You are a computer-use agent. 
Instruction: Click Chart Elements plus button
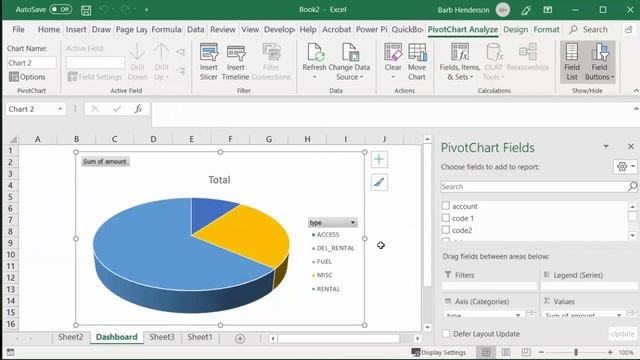pos(379,159)
